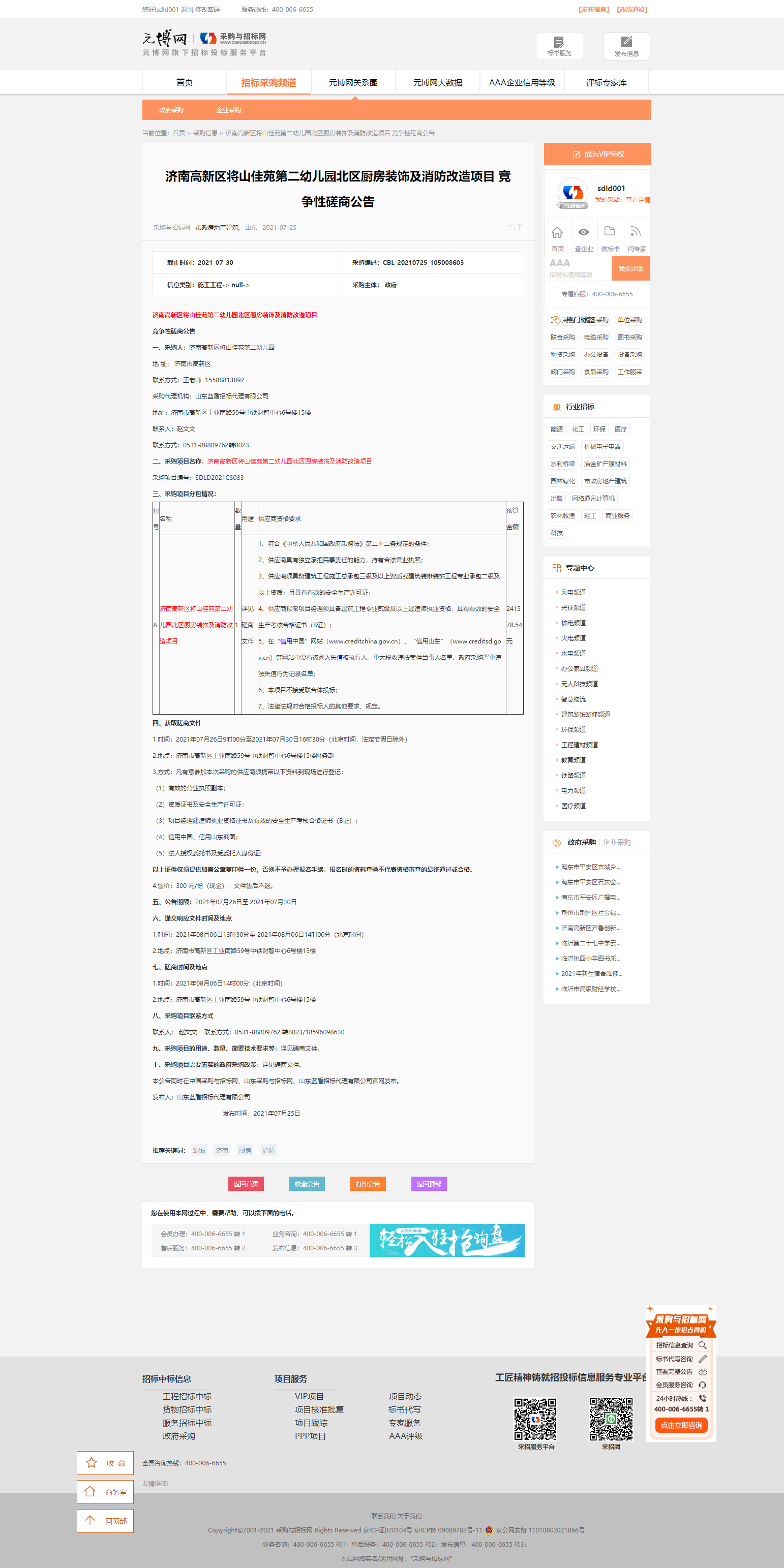The width and height of the screenshot is (784, 1568).
Task: Open the AAA企业信用等级 tab
Action: click(x=522, y=82)
